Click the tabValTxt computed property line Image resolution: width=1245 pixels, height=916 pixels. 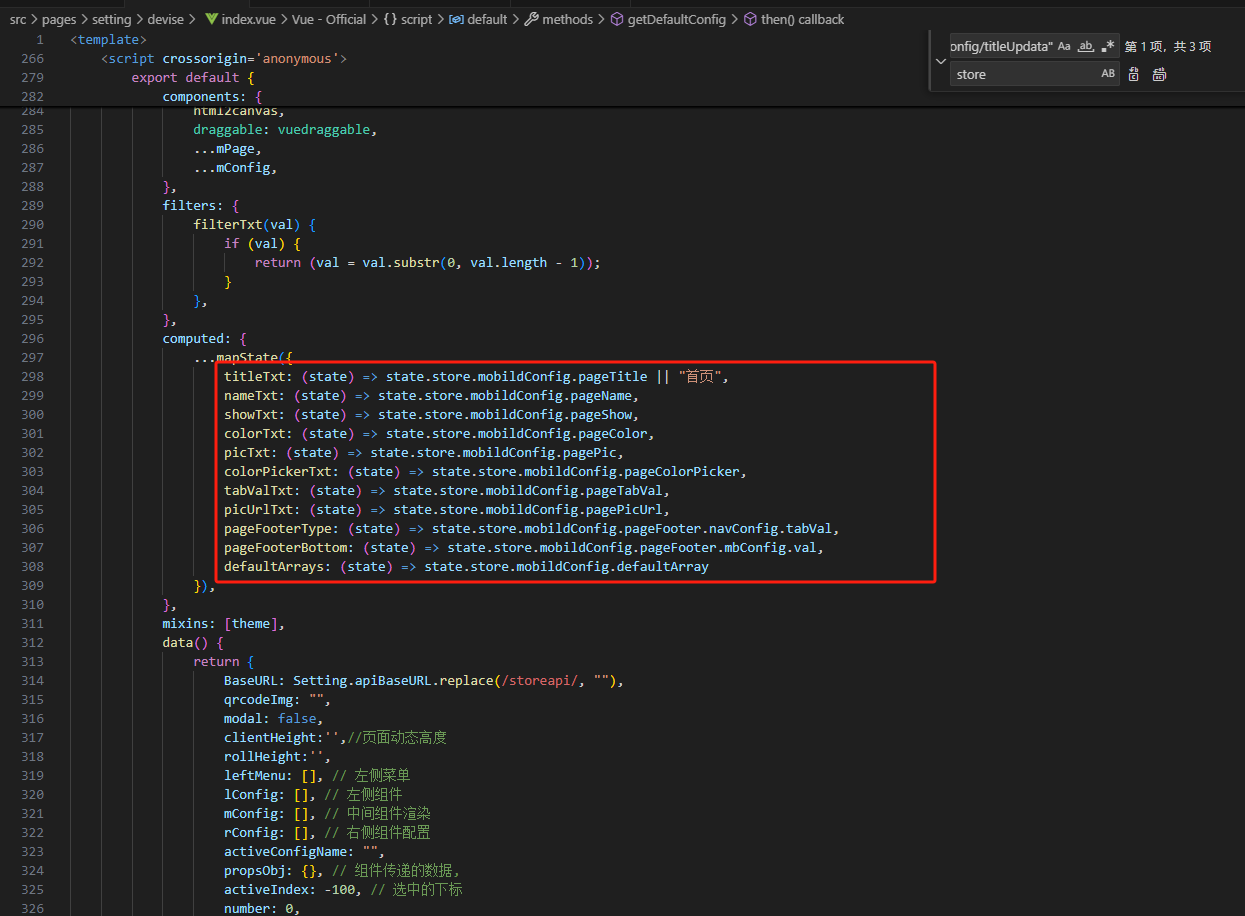tap(447, 490)
